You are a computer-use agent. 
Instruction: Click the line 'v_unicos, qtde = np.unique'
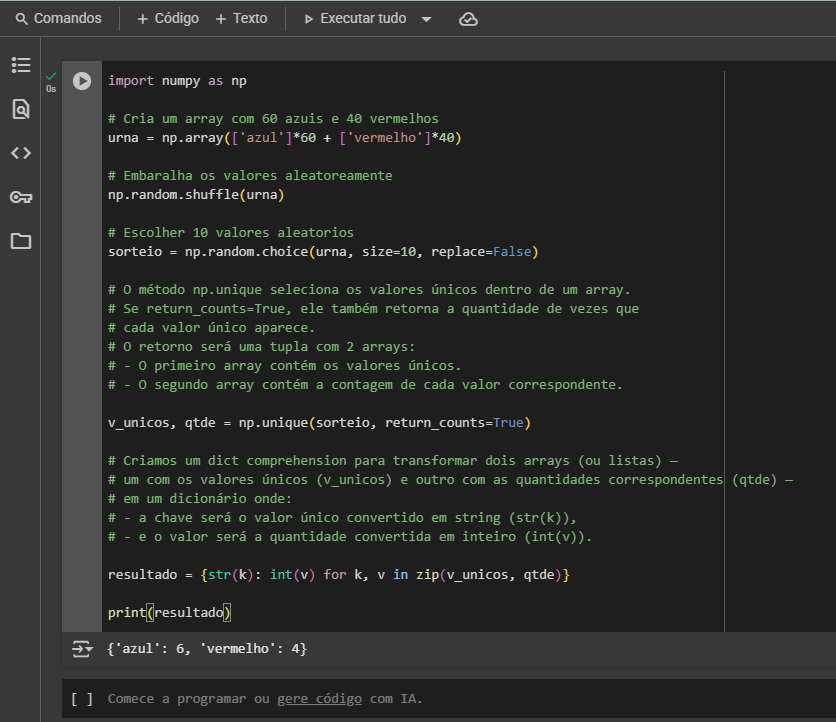point(319,423)
